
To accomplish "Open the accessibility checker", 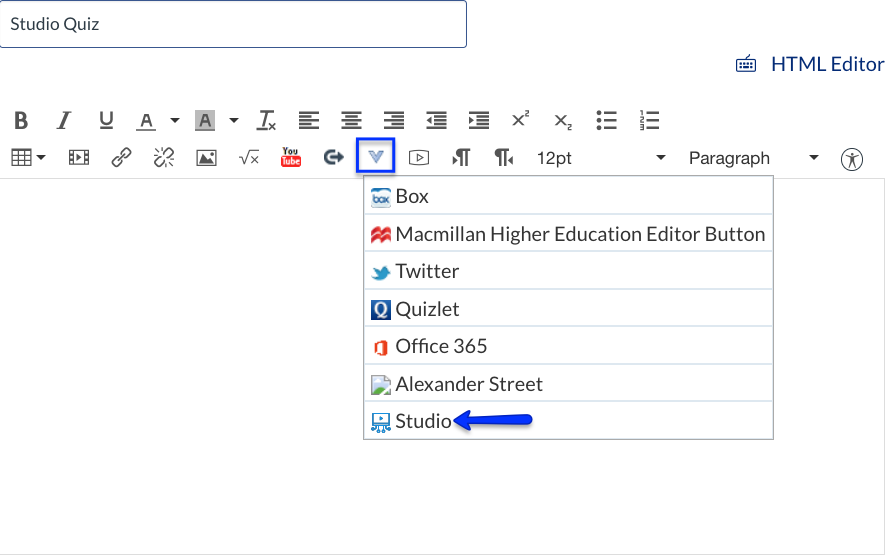I will pyautogui.click(x=852, y=159).
